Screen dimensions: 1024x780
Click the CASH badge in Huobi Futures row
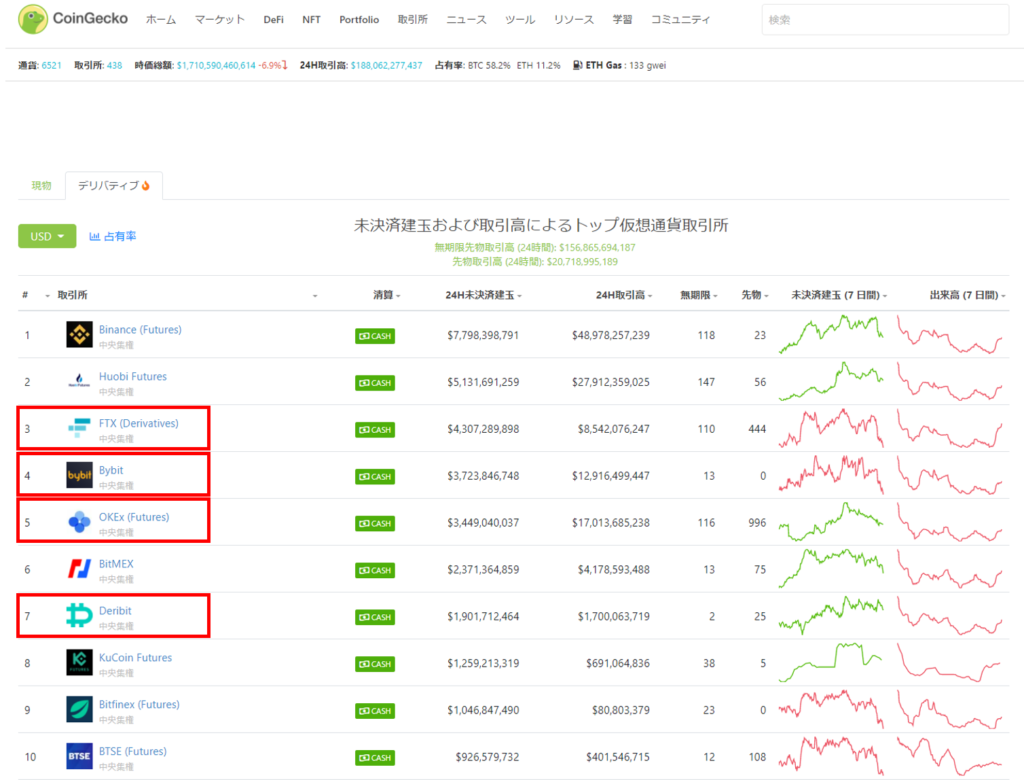375,383
